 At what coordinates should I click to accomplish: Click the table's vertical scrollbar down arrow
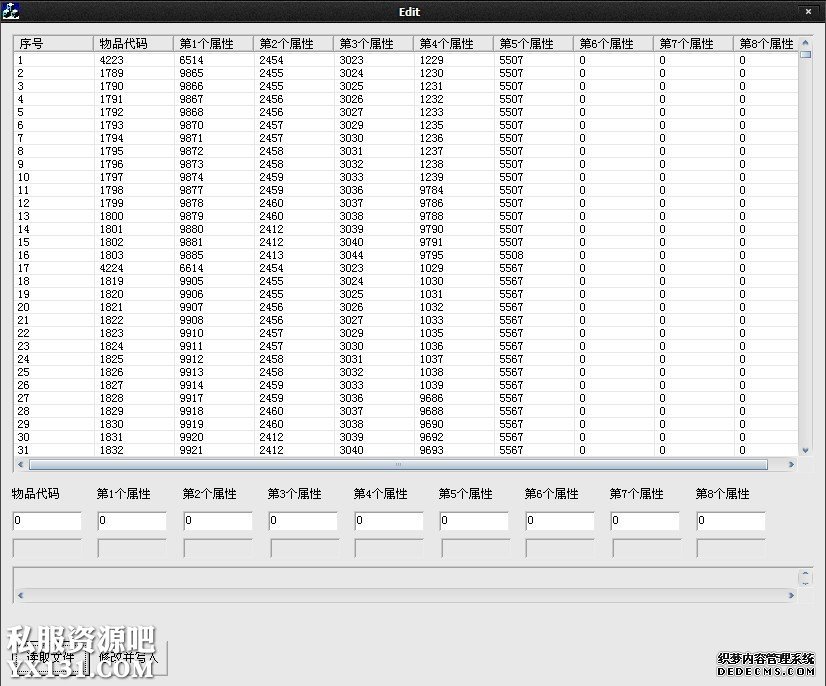[806, 451]
